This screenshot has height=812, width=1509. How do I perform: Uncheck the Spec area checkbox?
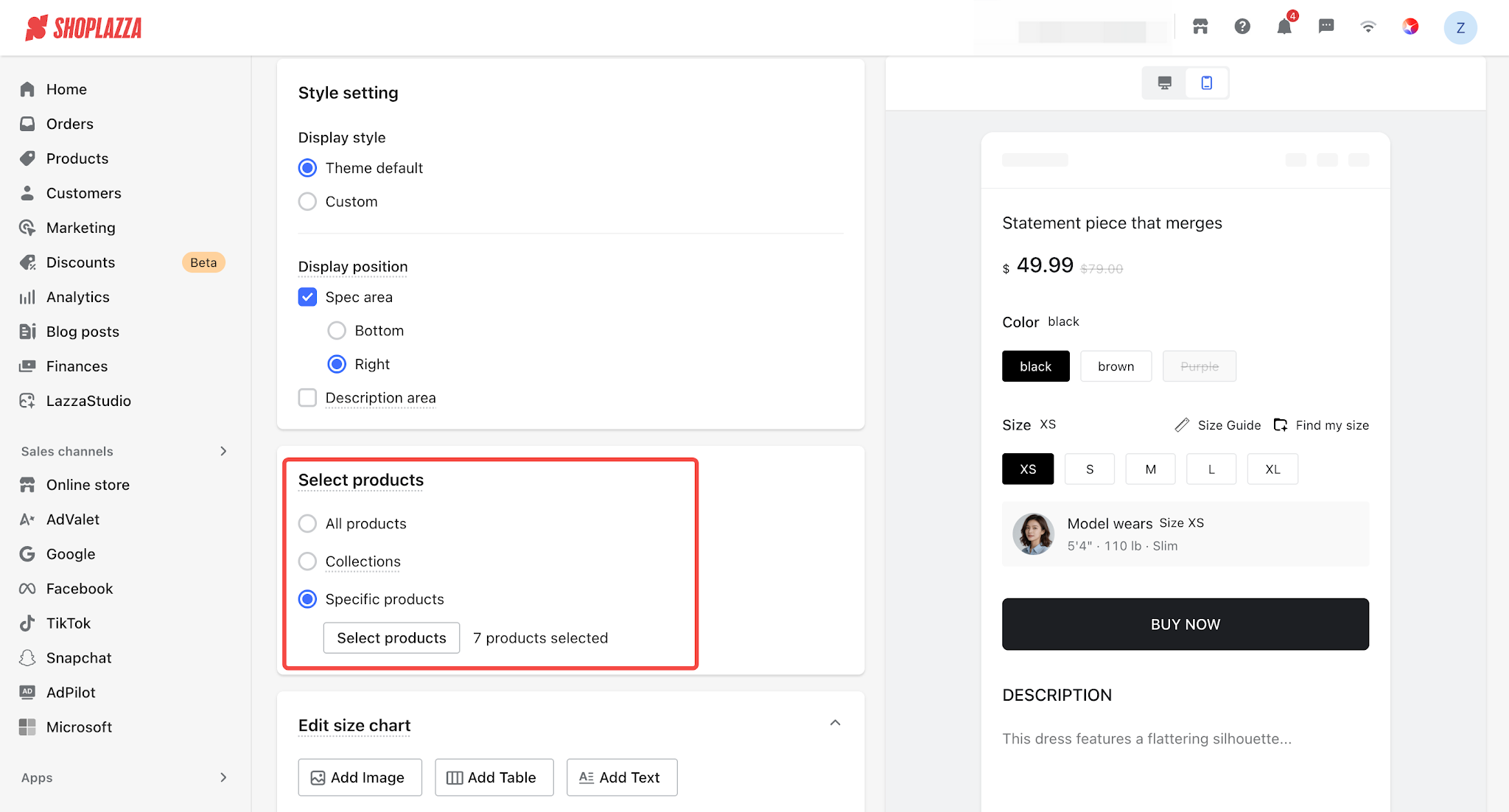[x=307, y=296]
